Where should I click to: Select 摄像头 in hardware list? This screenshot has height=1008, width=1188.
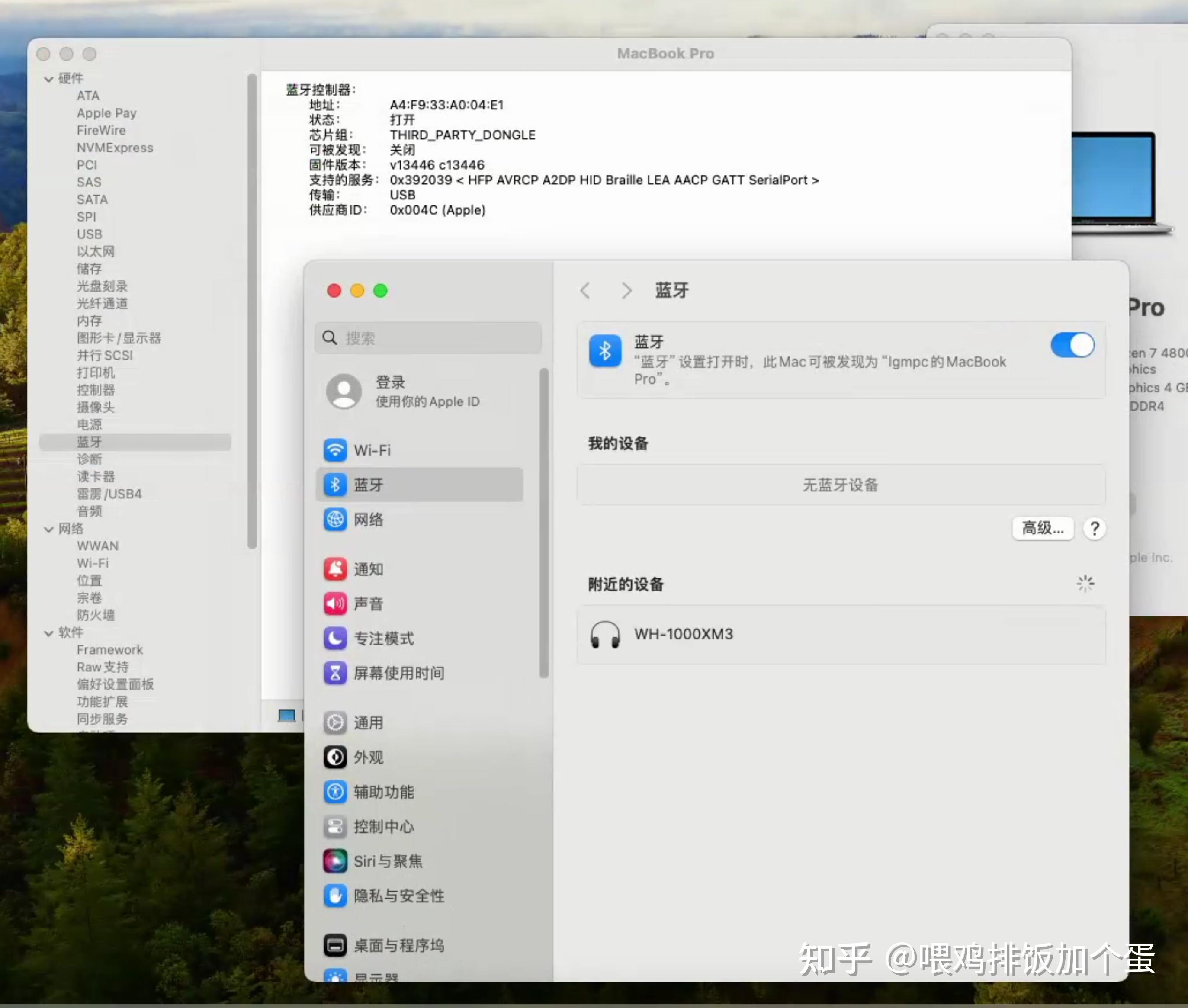pos(96,408)
